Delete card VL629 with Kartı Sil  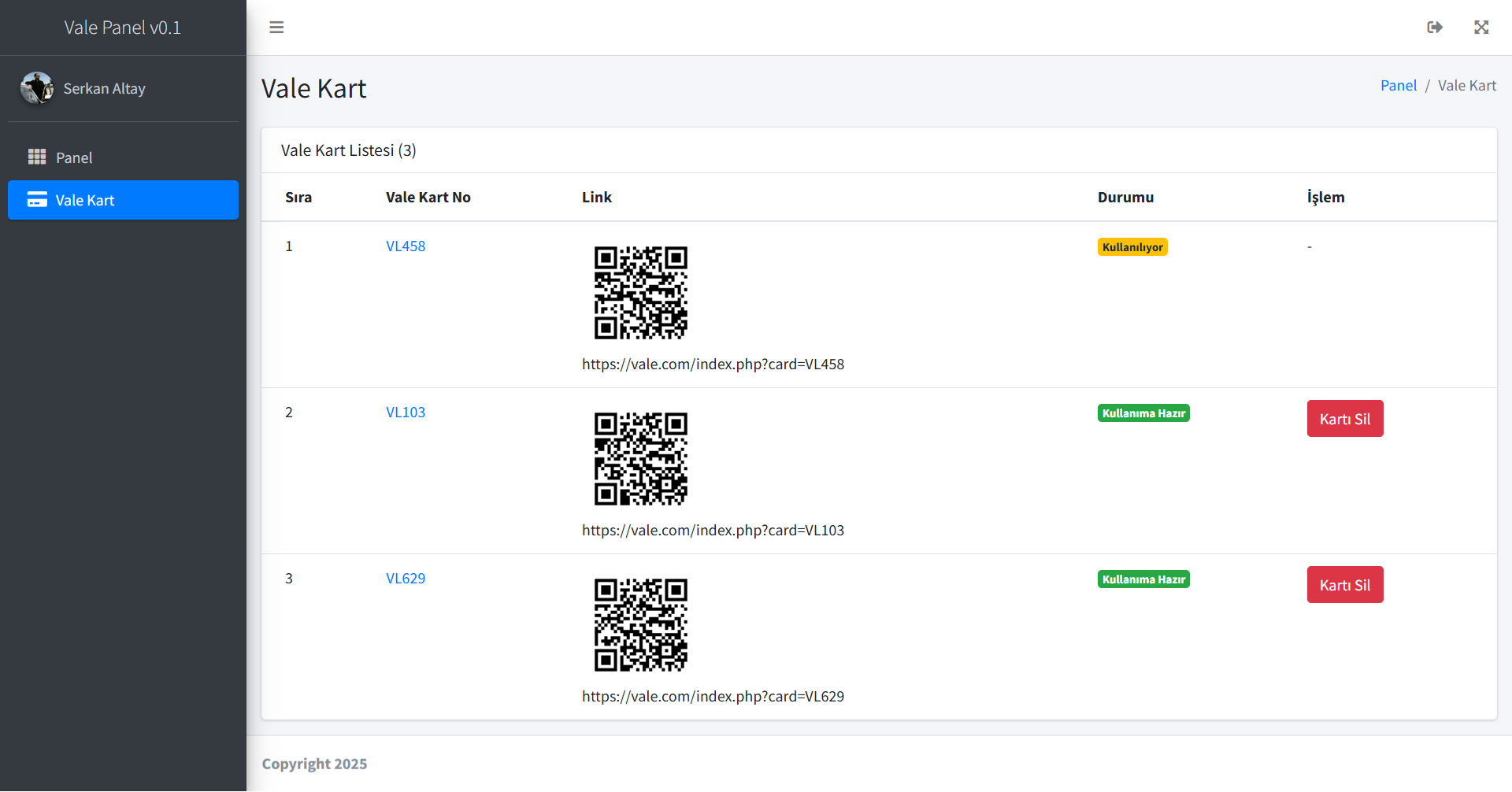click(1344, 585)
